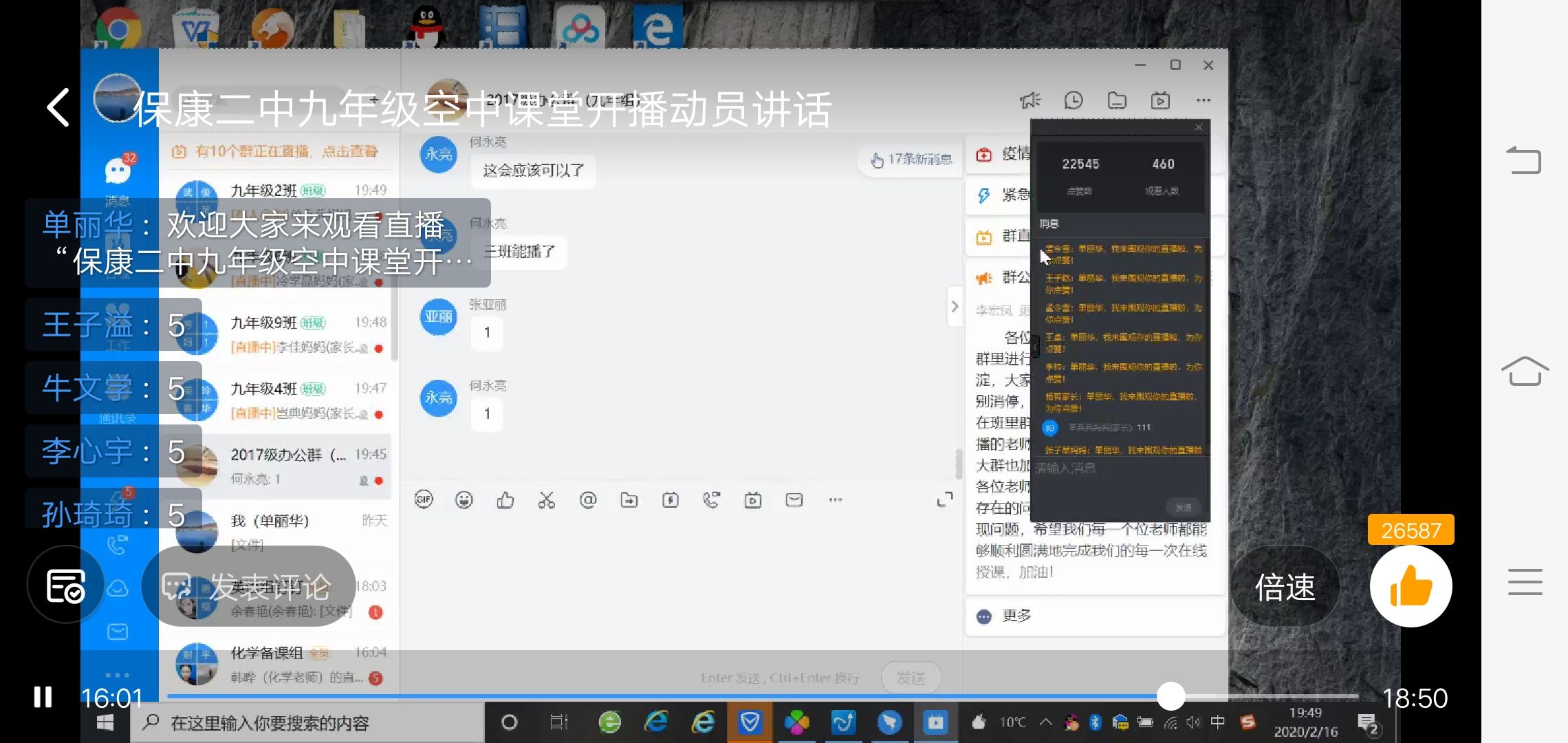This screenshot has width=1568, height=743.
Task: Click the message 这会应该可以了
Action: [x=534, y=170]
